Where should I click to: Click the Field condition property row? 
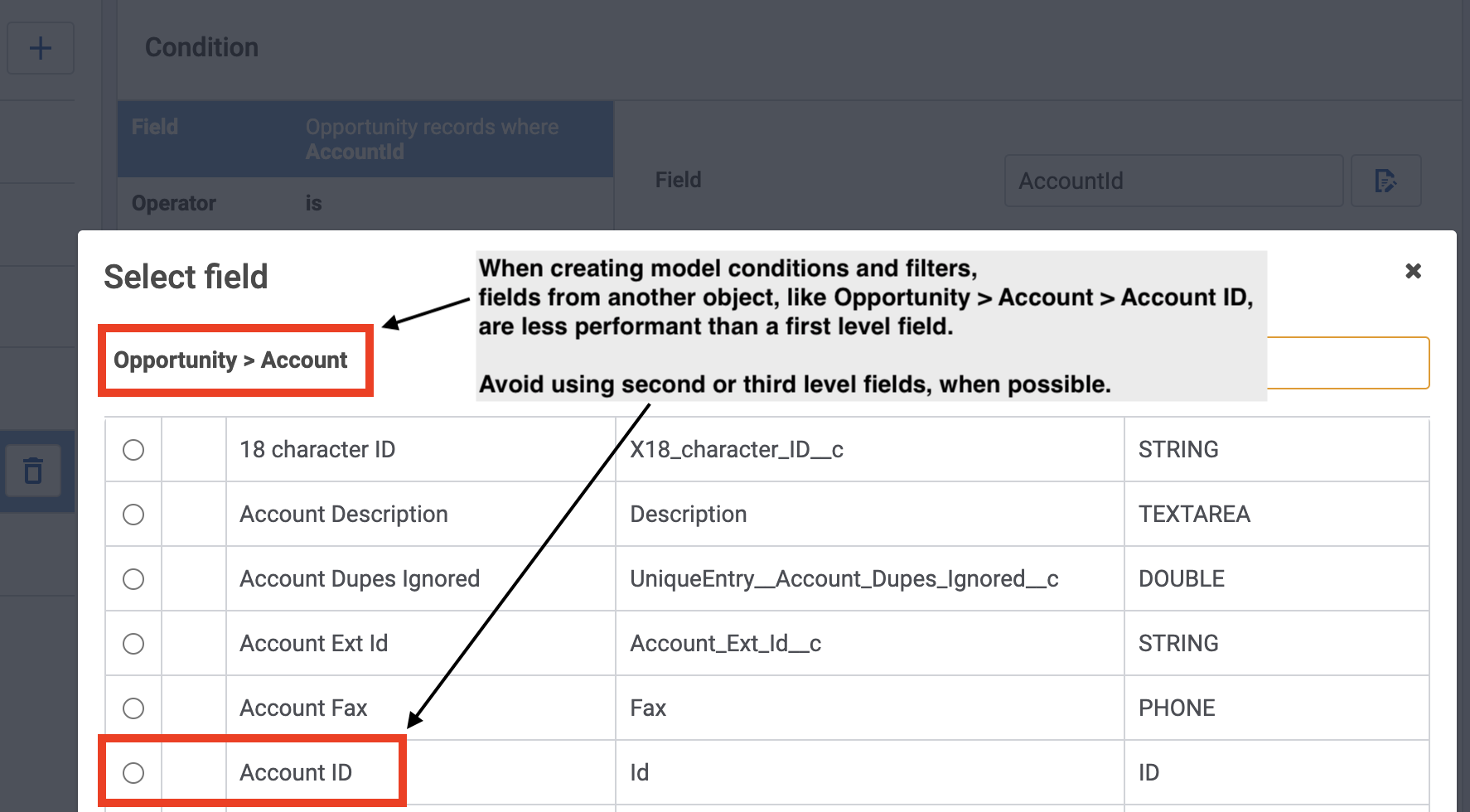point(365,139)
